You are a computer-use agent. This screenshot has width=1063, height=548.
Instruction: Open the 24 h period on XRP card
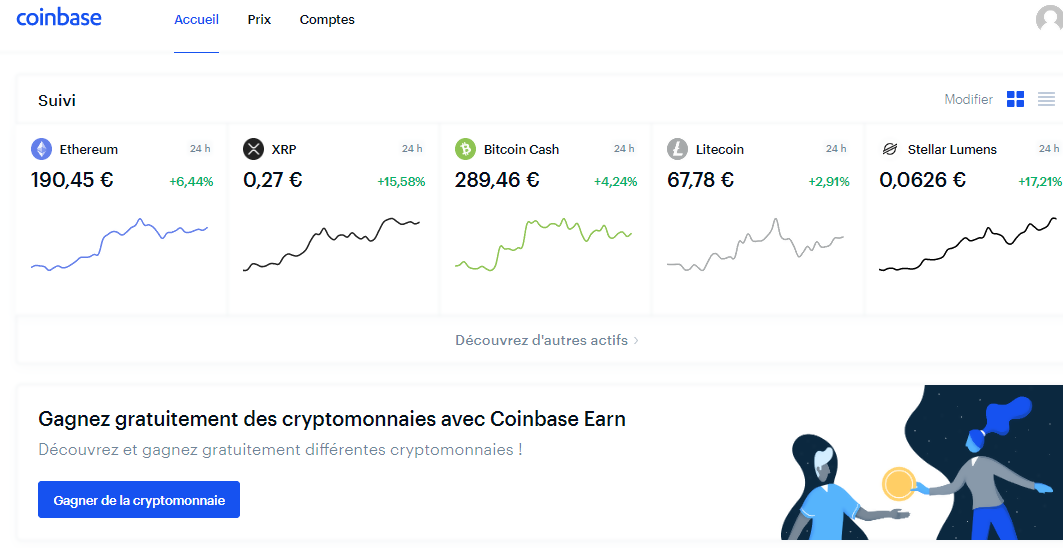click(x=412, y=149)
